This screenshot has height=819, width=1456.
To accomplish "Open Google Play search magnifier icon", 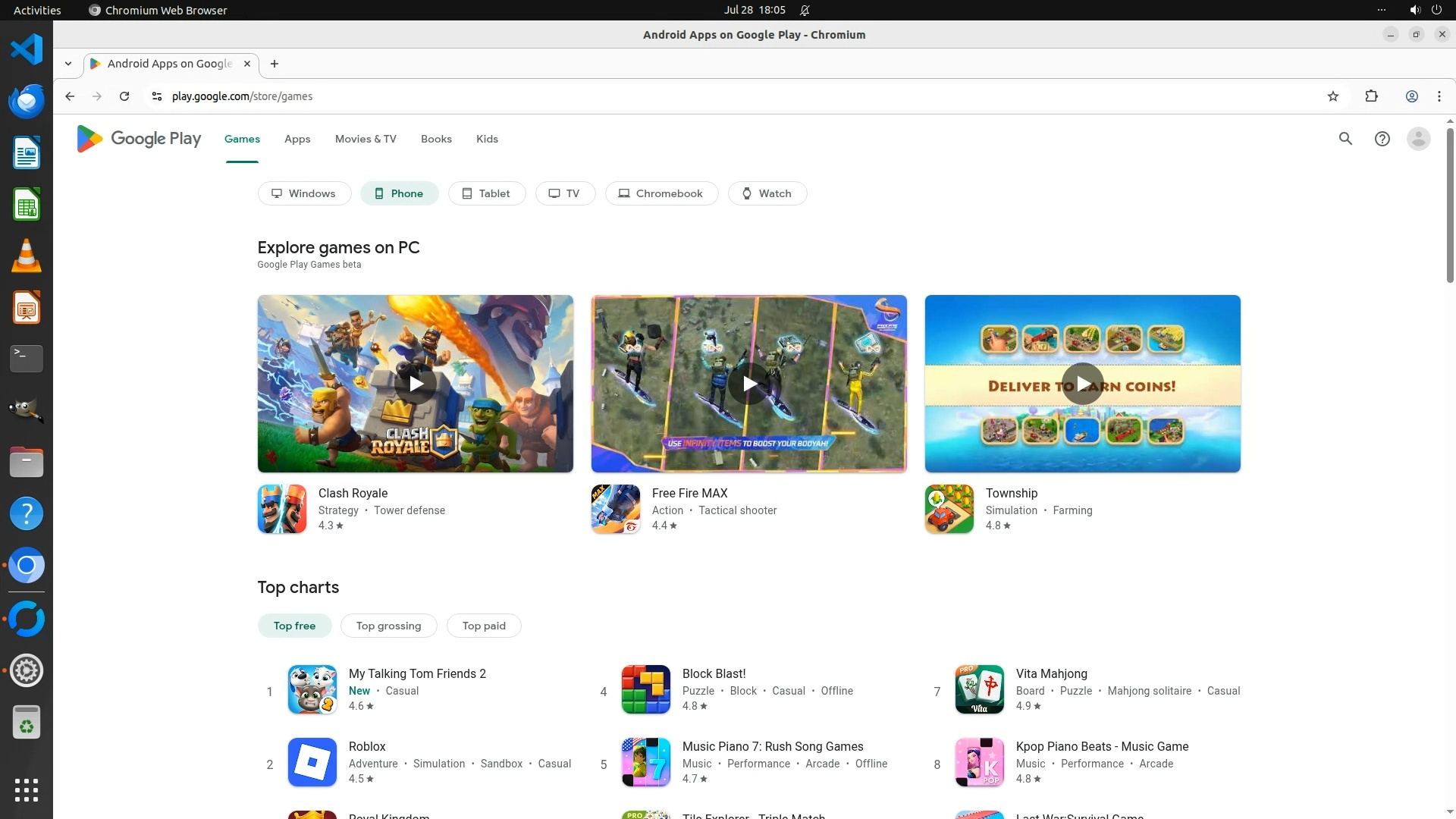I will (x=1345, y=139).
